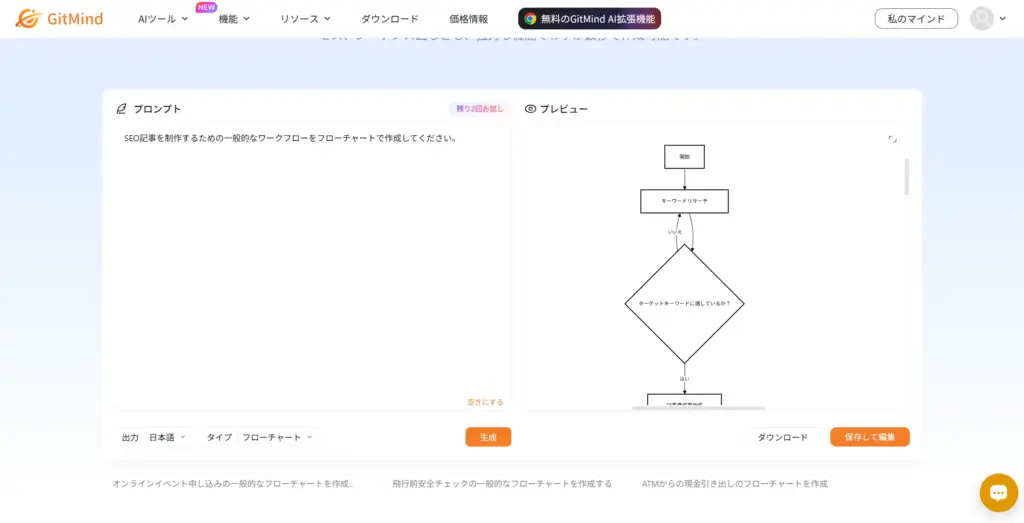The width and height of the screenshot is (1024, 523).
Task: Select the オンラインイベント申し込み example prompt
Action: (233, 484)
